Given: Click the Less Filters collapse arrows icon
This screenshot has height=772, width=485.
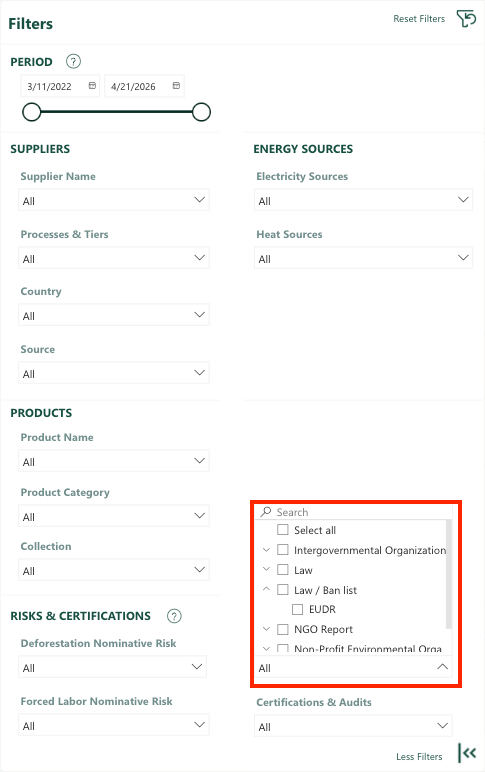Looking at the screenshot, I should coord(467,753).
